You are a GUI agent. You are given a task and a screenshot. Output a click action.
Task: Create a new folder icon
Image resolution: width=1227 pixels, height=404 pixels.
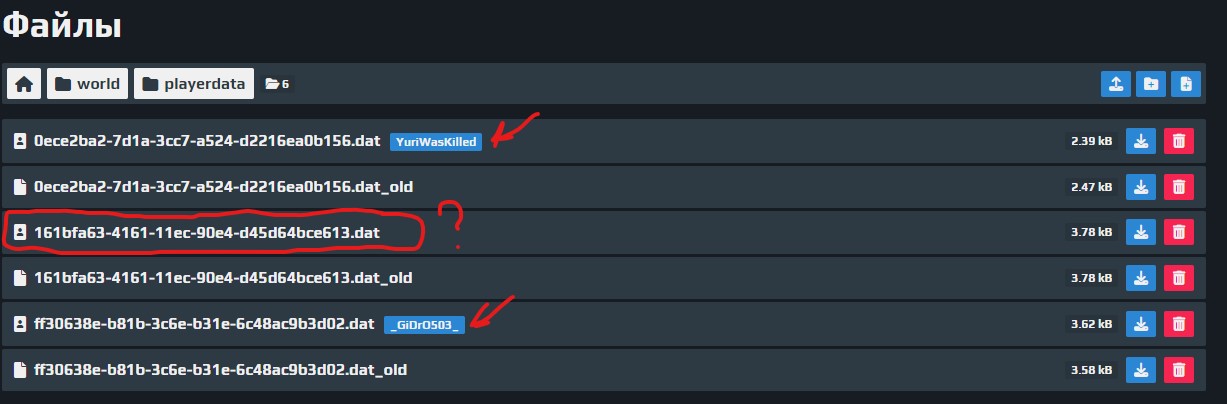click(x=1151, y=85)
